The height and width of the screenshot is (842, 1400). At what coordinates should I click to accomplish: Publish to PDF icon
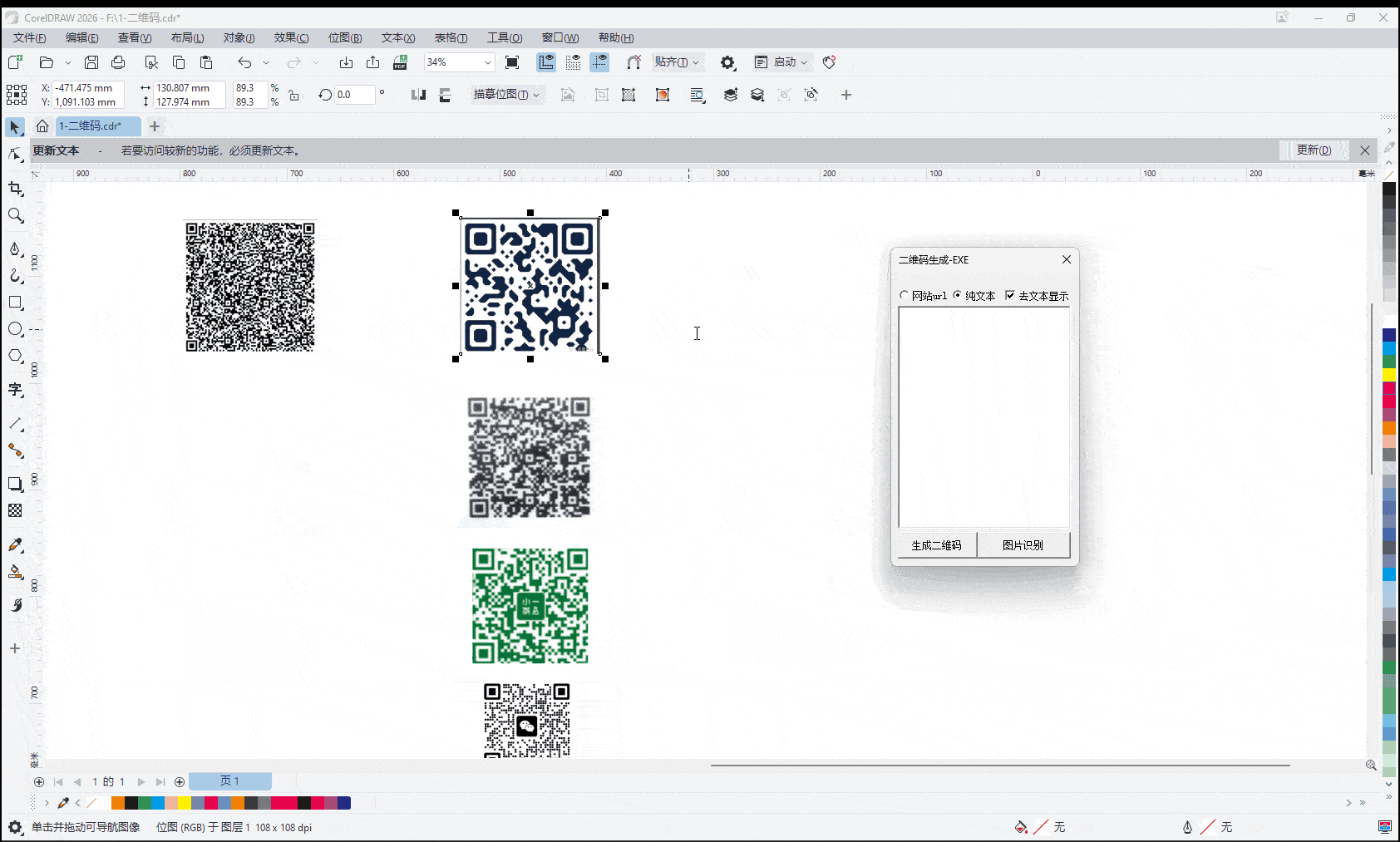(401, 62)
